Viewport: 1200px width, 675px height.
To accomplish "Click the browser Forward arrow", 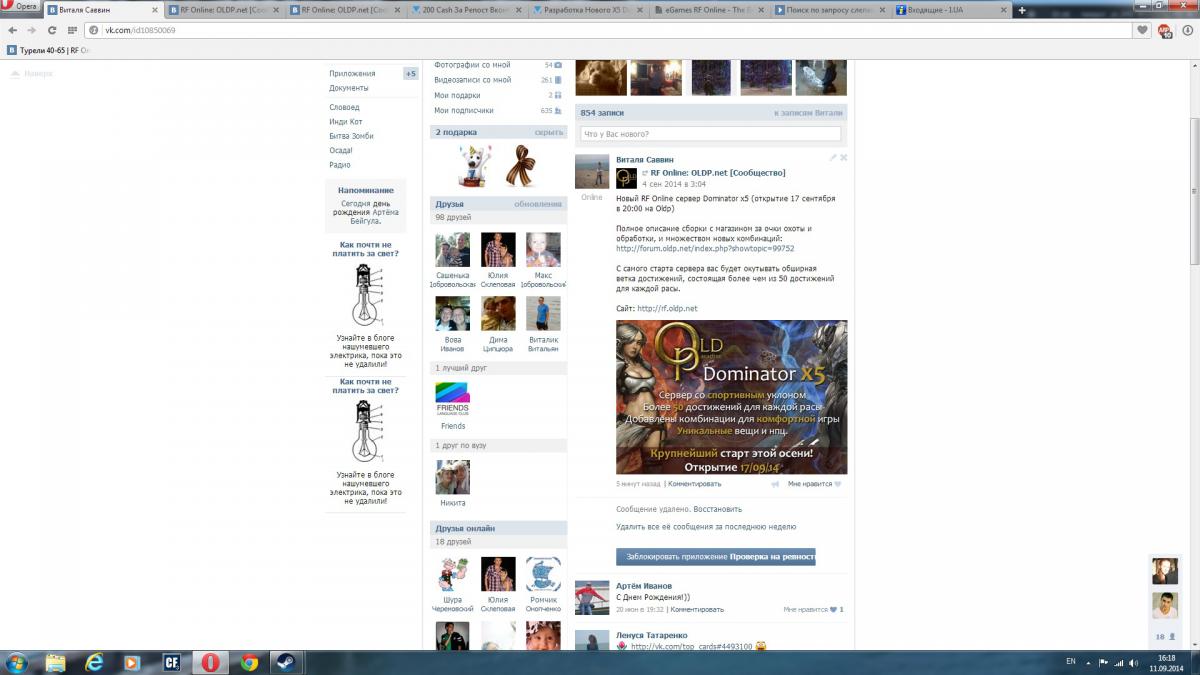I will pyautogui.click(x=32, y=30).
